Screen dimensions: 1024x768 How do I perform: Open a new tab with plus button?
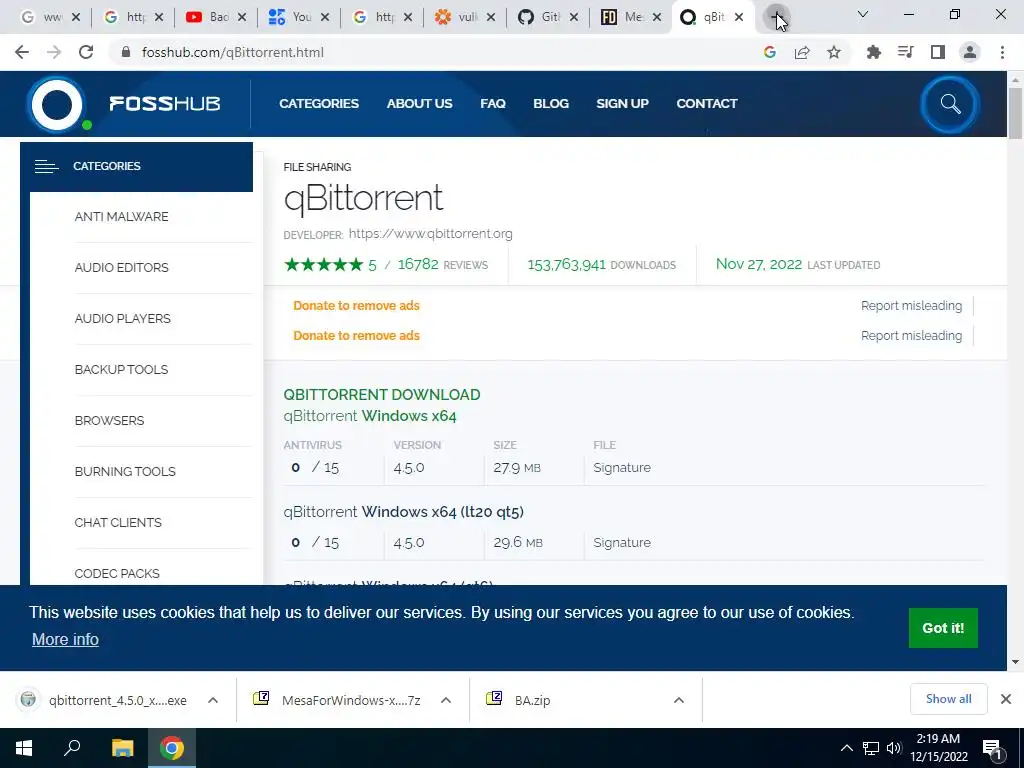click(776, 18)
